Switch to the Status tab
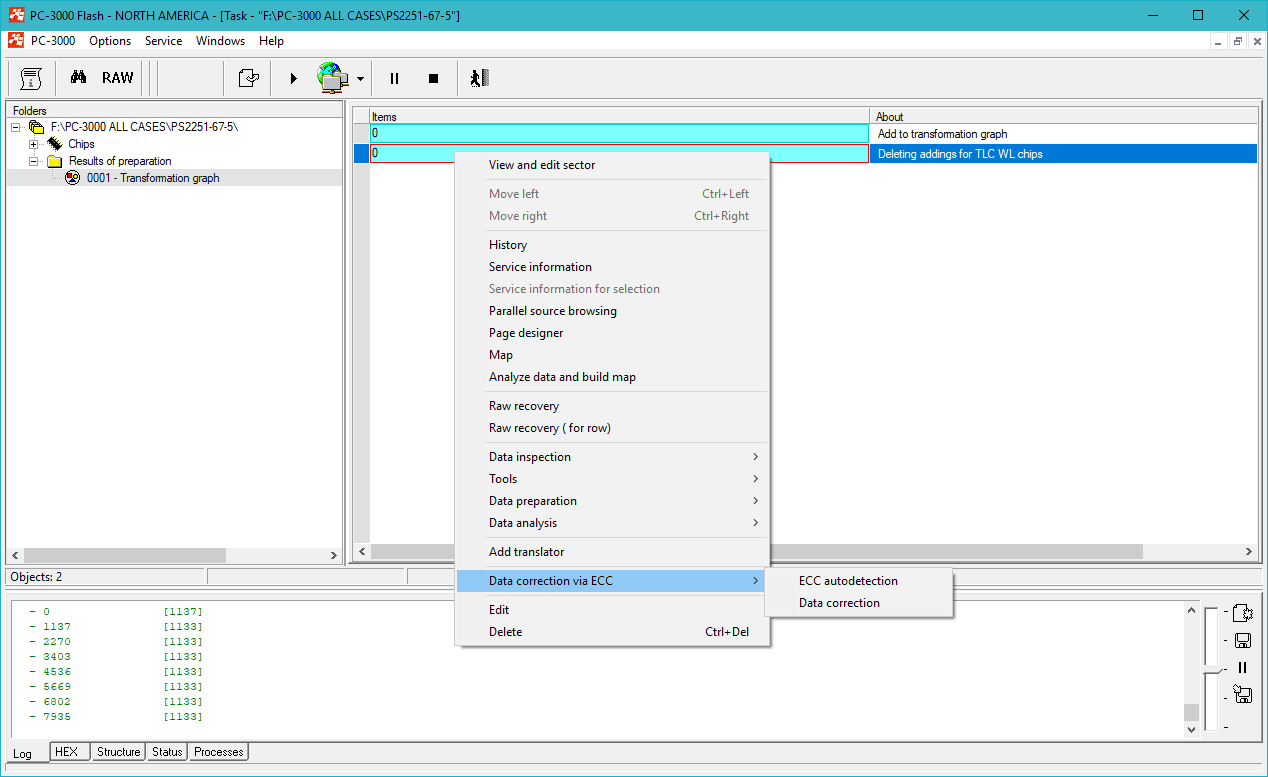Viewport: 1268px width, 777px height. (x=167, y=752)
